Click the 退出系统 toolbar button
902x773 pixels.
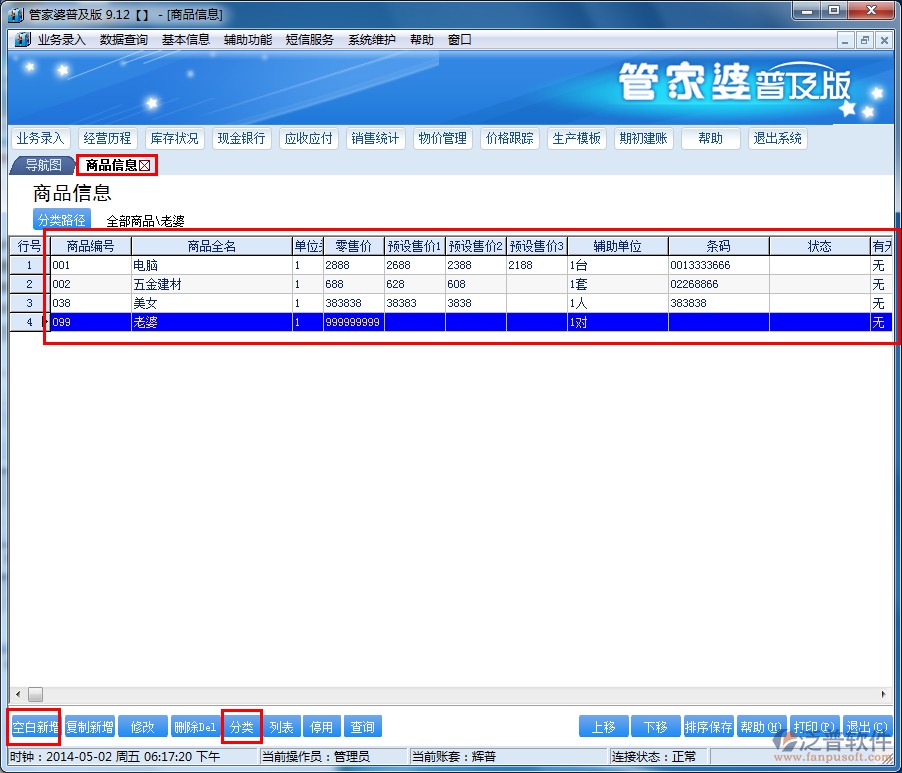(777, 139)
